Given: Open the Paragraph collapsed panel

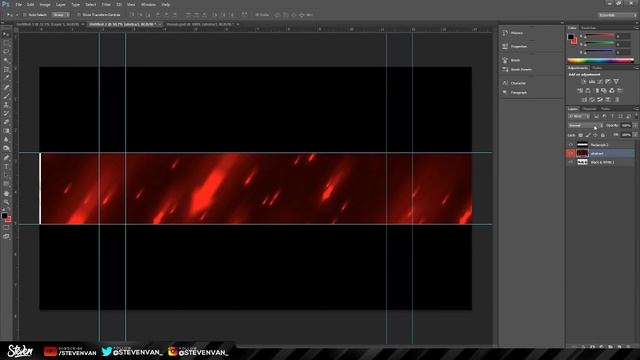Looking at the screenshot, I should (518, 93).
